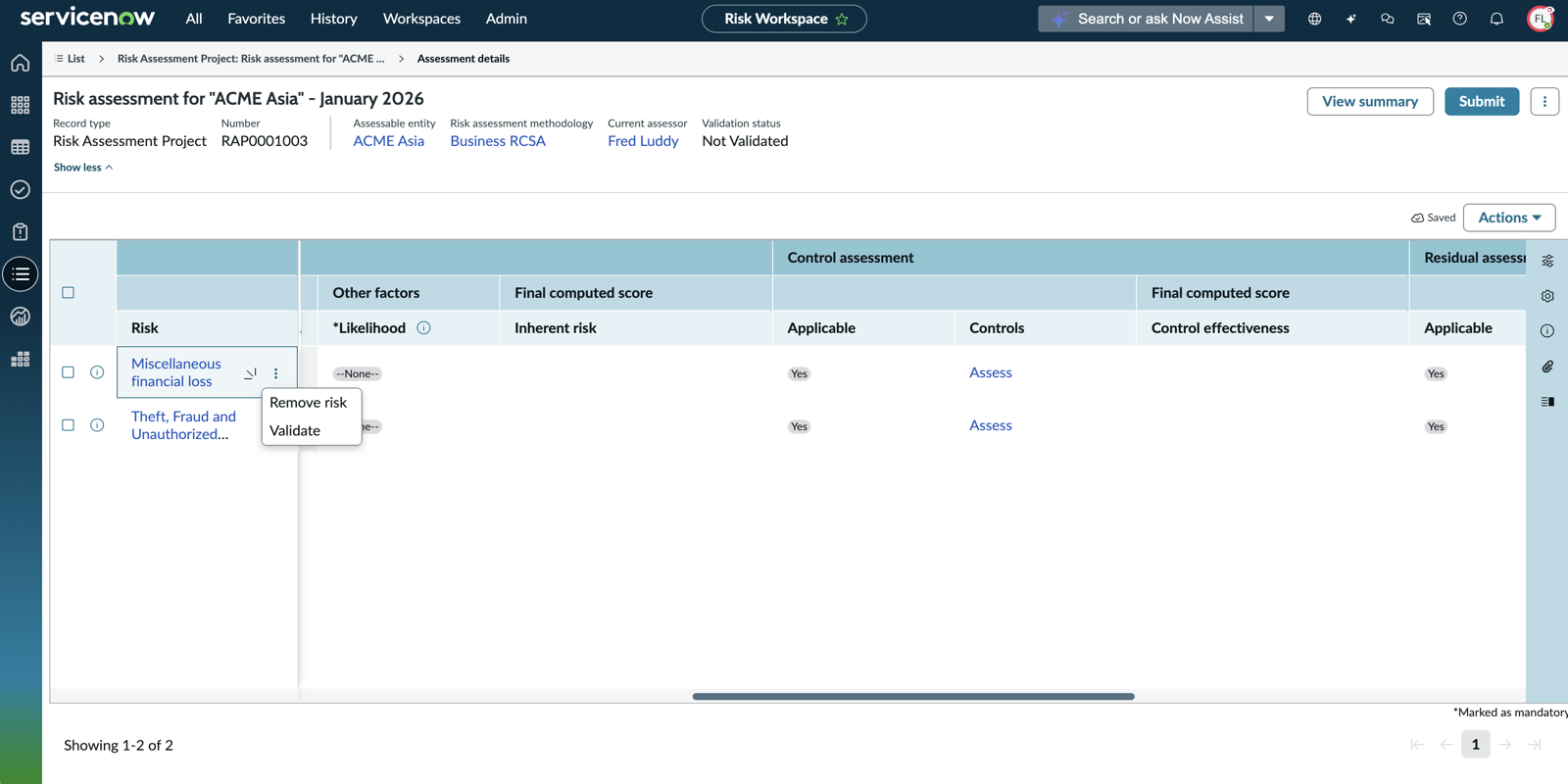
Task: Open the globe scope picker icon
Action: 1314,19
